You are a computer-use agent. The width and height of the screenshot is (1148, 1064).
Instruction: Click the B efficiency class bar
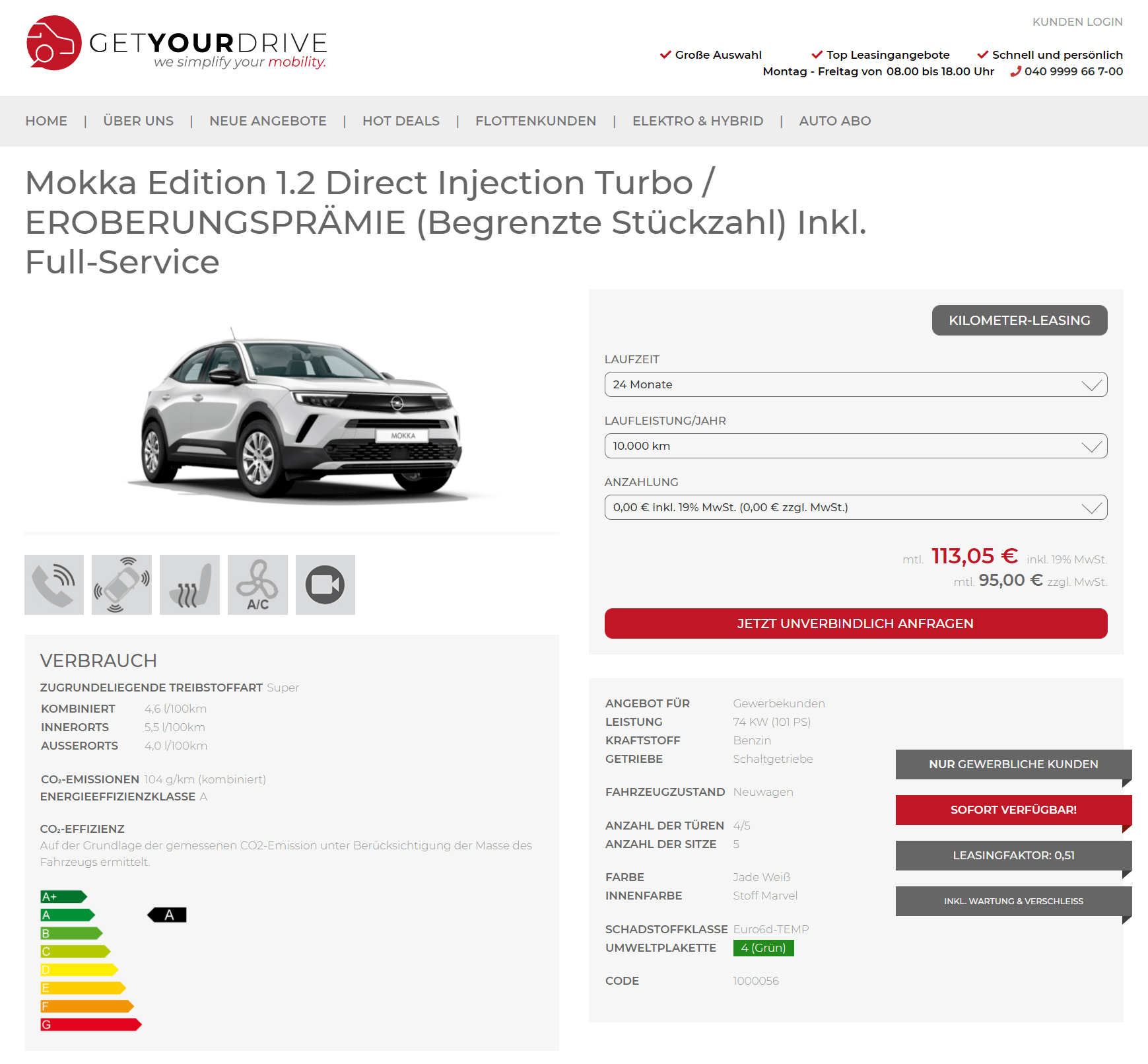coord(71,933)
